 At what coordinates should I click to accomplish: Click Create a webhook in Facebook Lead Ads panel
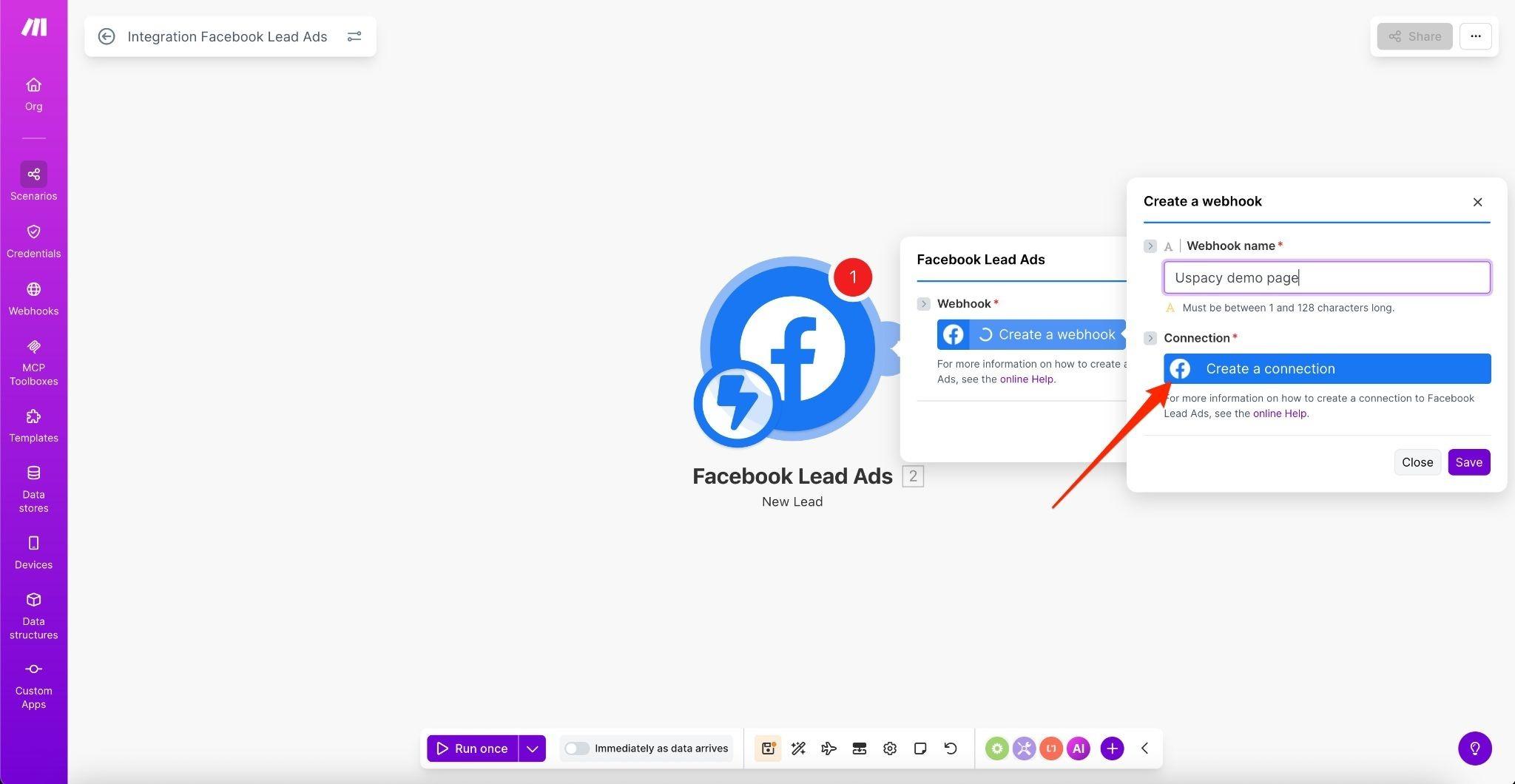pos(1031,335)
